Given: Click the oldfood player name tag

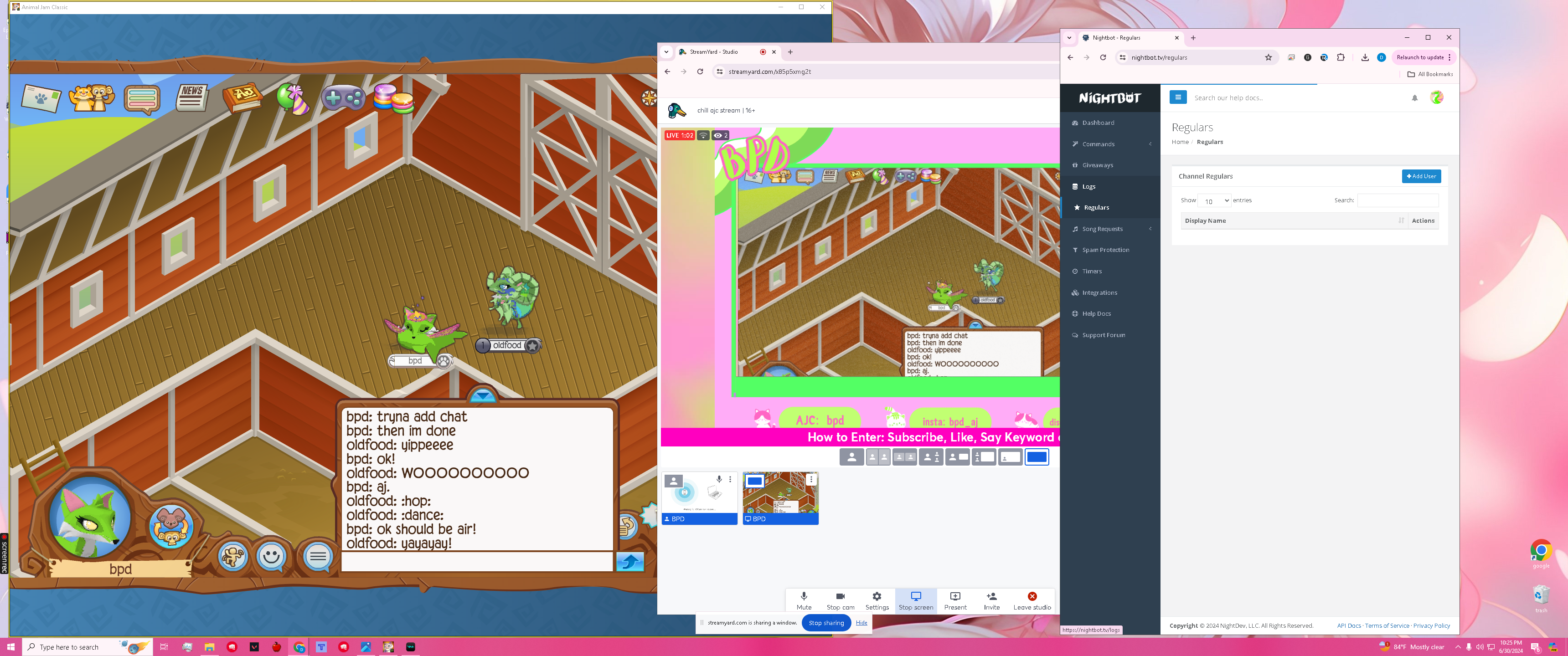Looking at the screenshot, I should coord(508,346).
